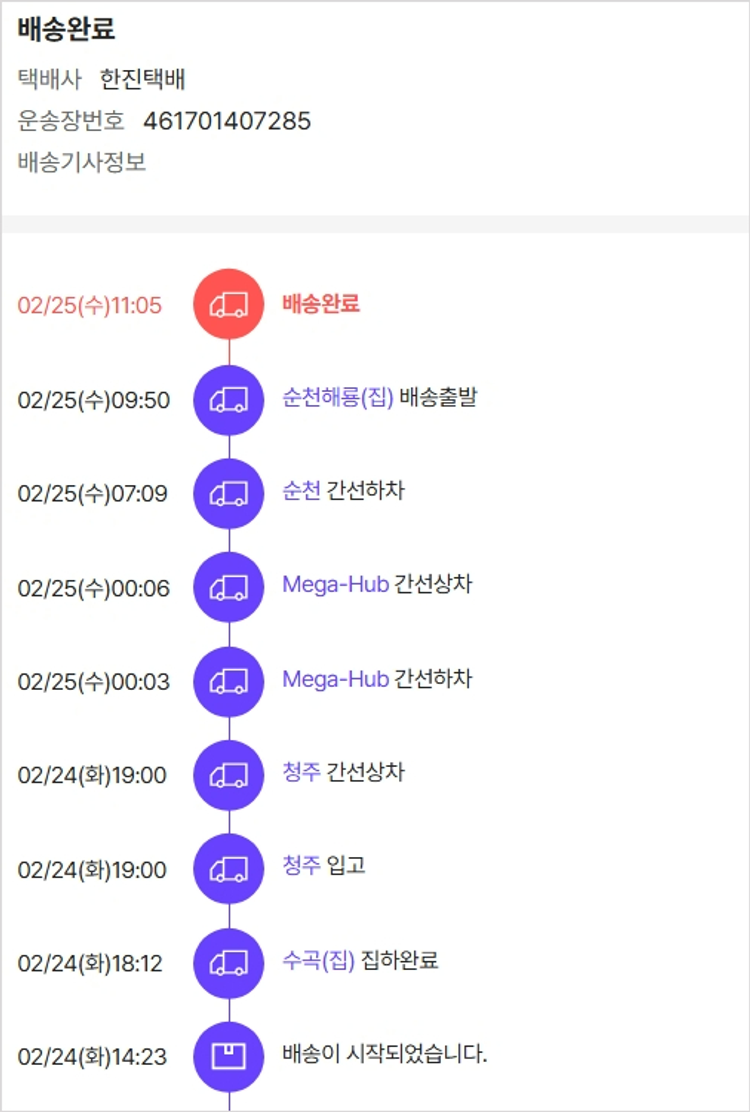Click the red truck icon for 배송완료
The height and width of the screenshot is (1112, 750).
229,304
